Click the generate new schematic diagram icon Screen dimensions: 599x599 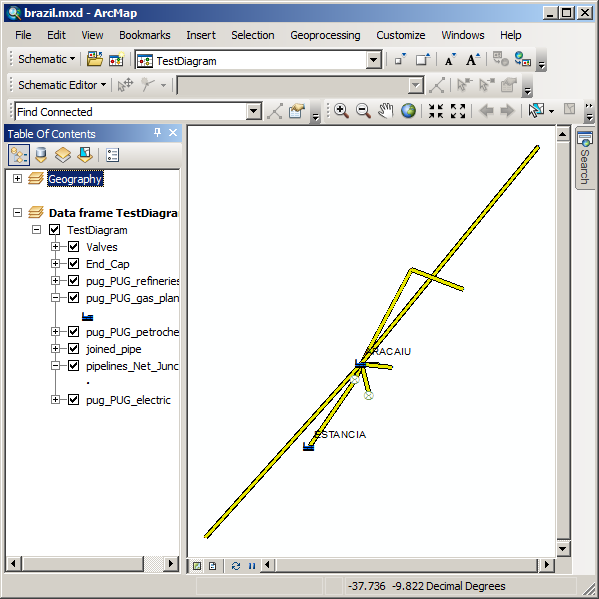click(117, 60)
